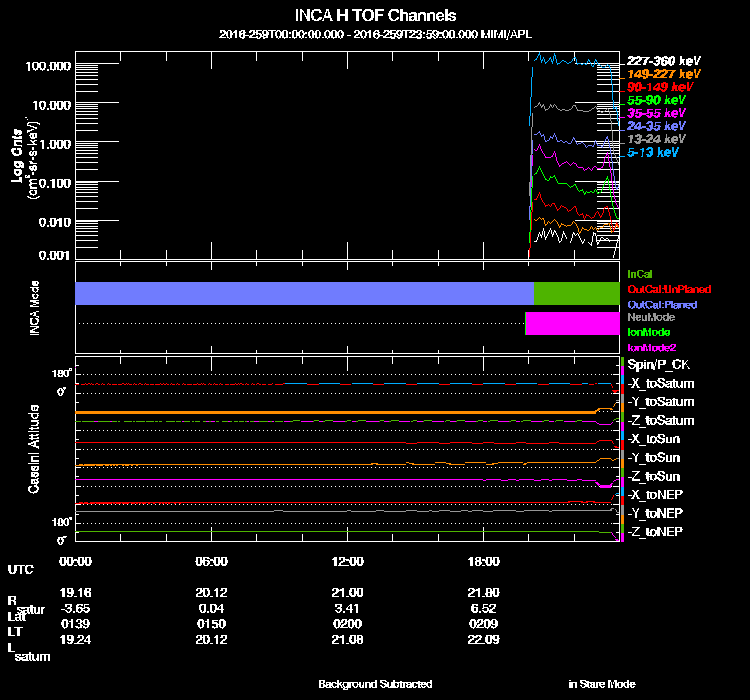Viewport: 750px width, 700px height.
Task: Select the 149-227 keV legend entry
Action: (x=663, y=74)
